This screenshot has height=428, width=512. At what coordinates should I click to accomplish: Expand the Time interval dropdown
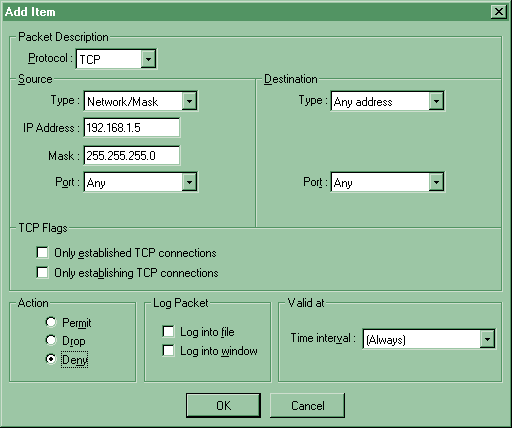[x=487, y=339]
